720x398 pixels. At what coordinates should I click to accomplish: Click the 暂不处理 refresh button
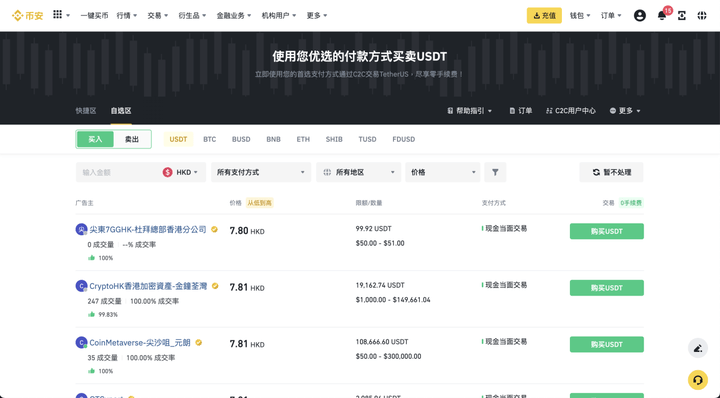pos(611,172)
